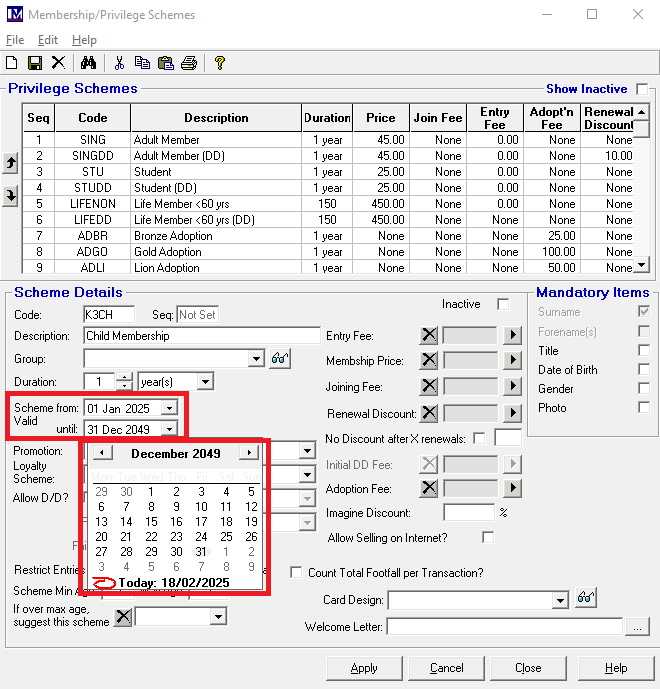
Task: Click scroll-up arrow of schemes table
Action: click(642, 112)
